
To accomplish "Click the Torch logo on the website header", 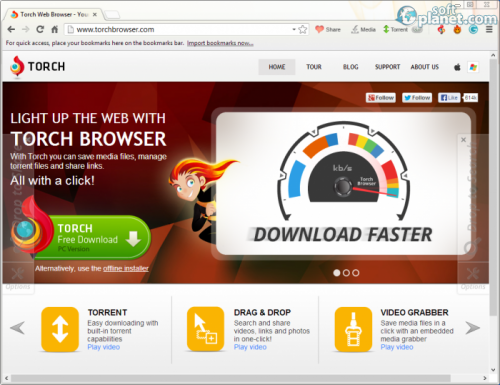I will [37, 66].
